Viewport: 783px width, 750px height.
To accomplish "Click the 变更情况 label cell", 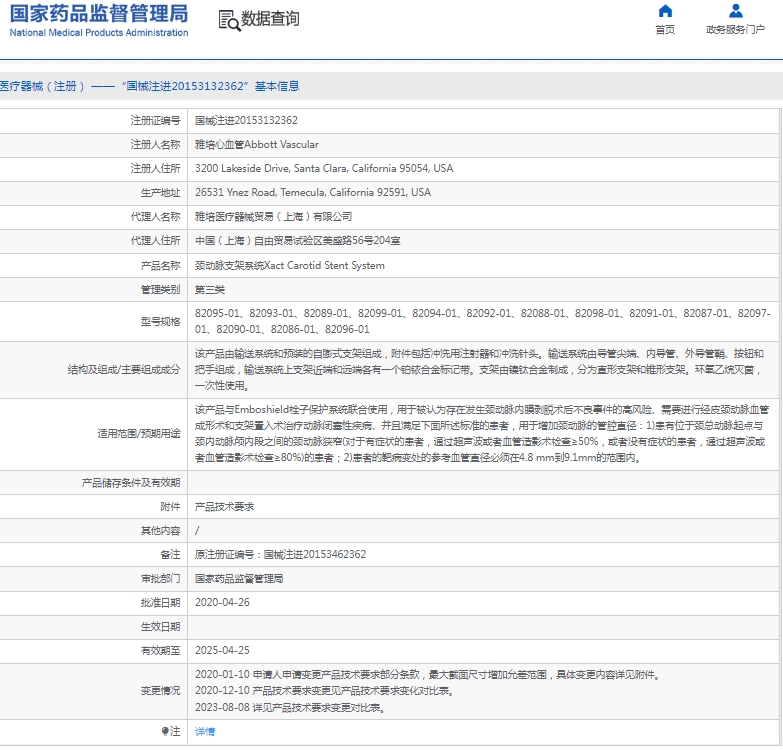I will 93,691.
